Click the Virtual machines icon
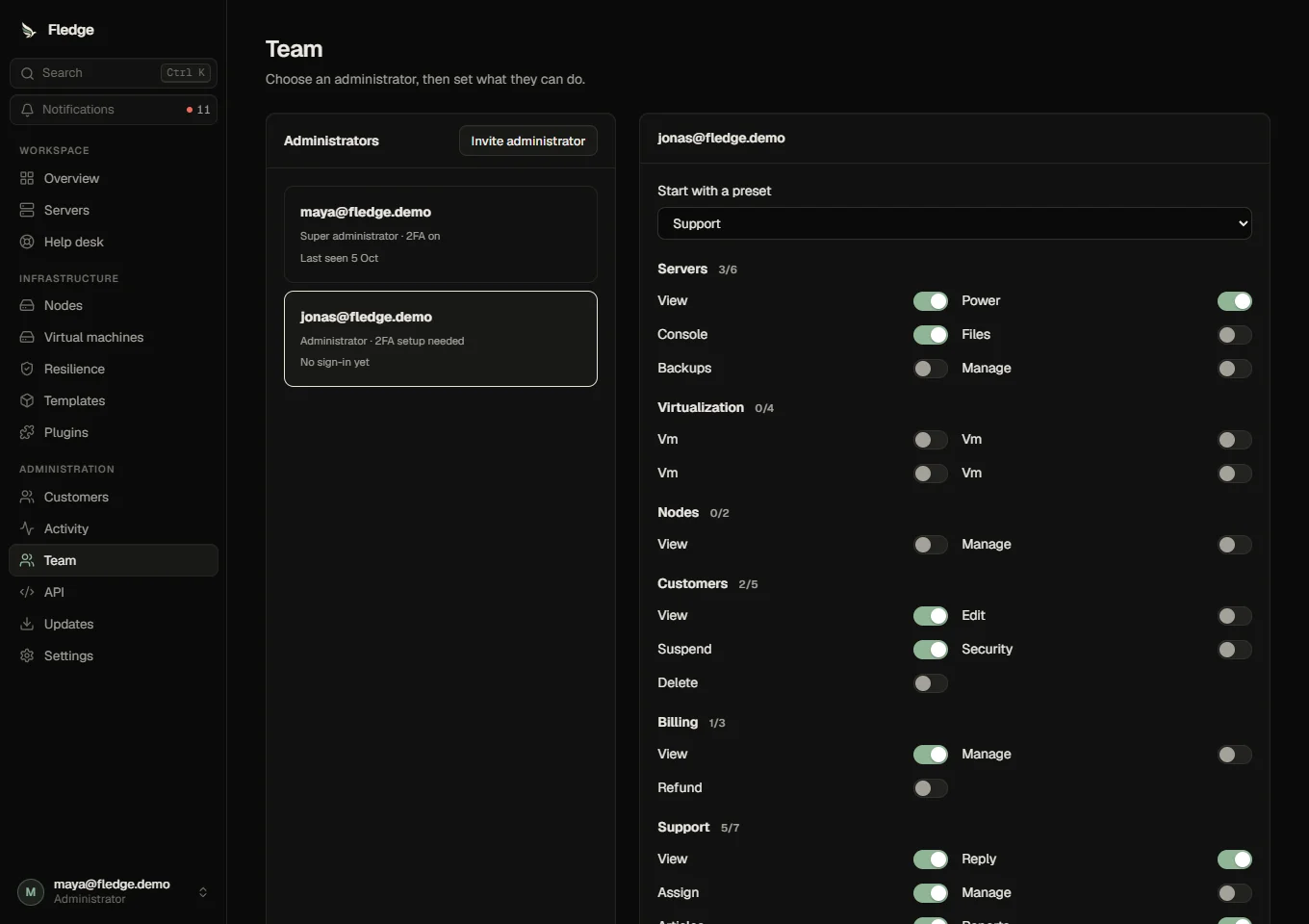 (x=27, y=337)
